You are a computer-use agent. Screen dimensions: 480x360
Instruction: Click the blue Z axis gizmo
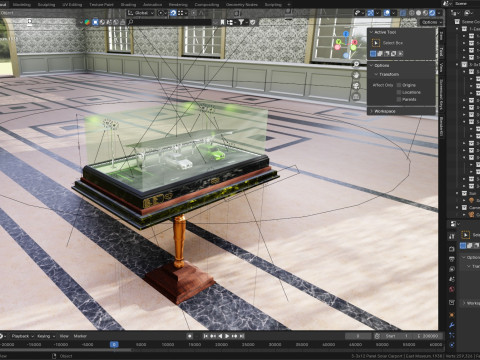pos(346,34)
